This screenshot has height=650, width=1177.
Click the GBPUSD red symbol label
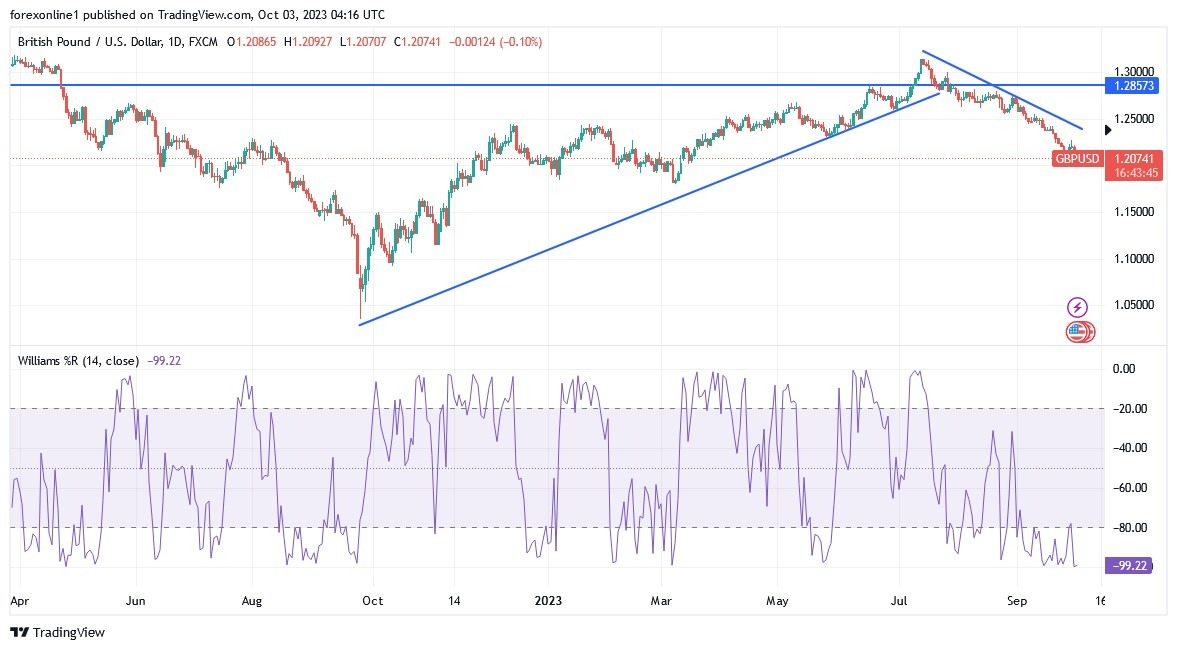pyautogui.click(x=1077, y=158)
